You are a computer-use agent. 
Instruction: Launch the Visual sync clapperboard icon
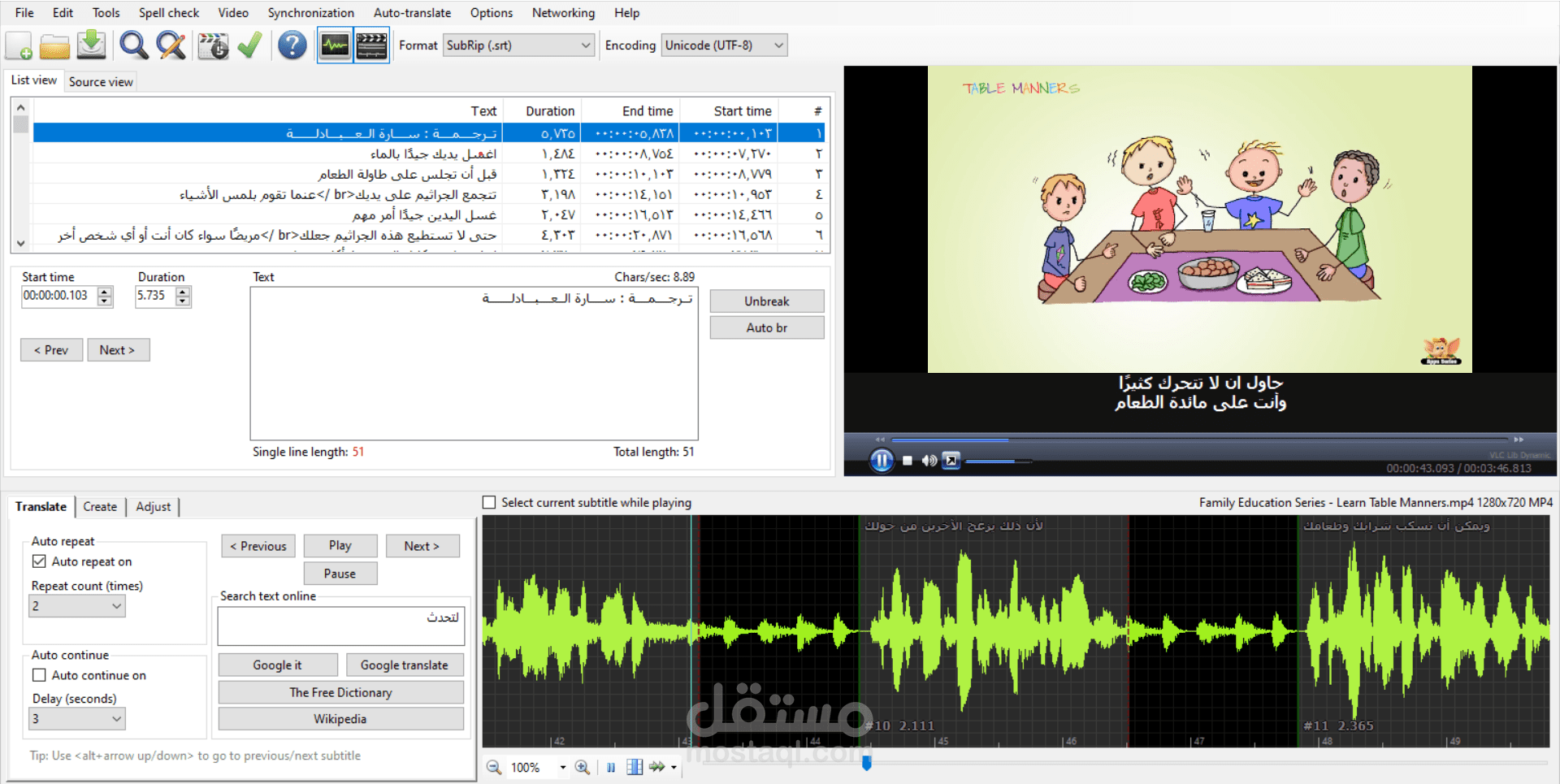(213, 45)
